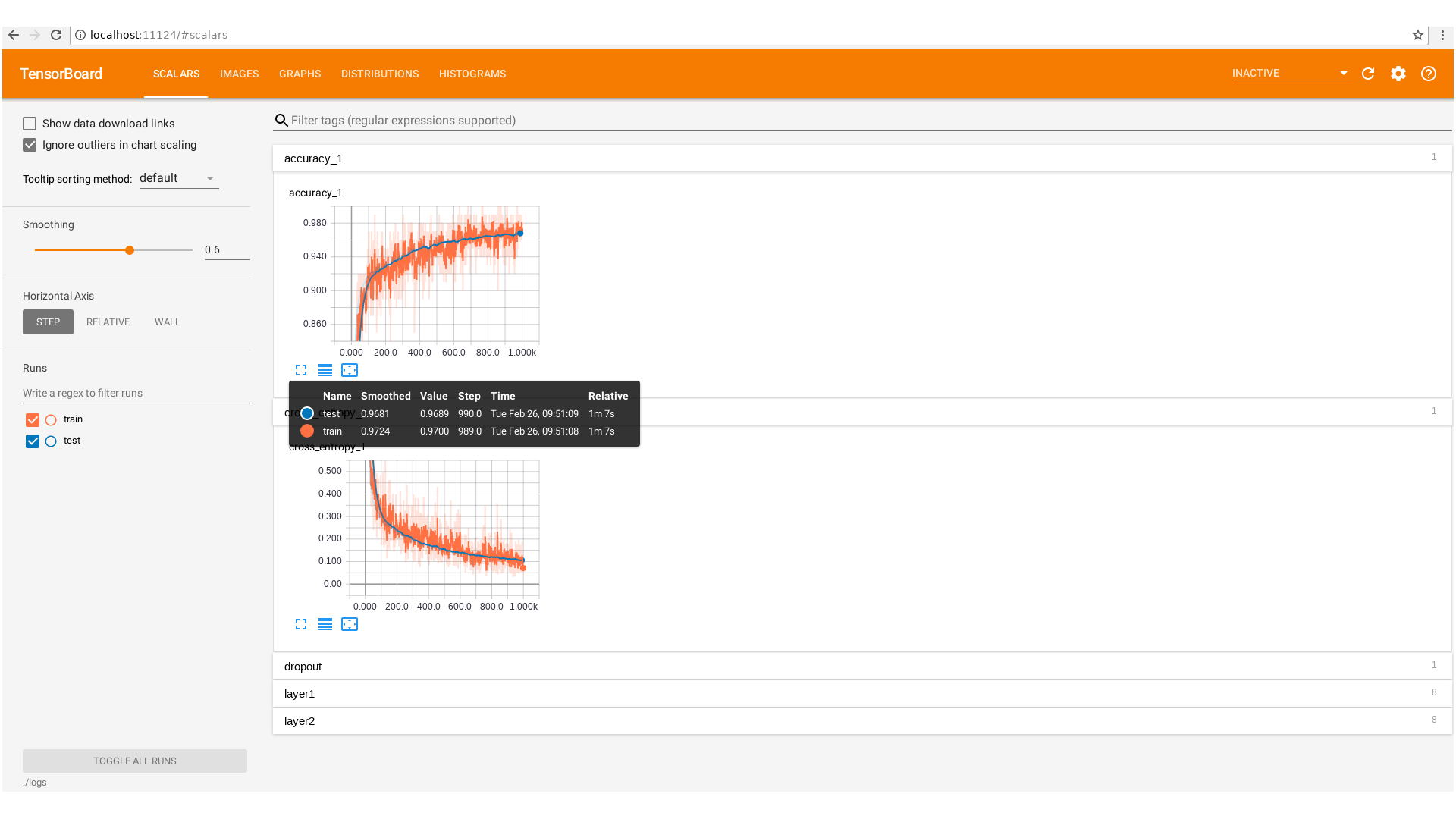Open the help question mark icon
Screen dimensions: 1456x819
point(1429,74)
